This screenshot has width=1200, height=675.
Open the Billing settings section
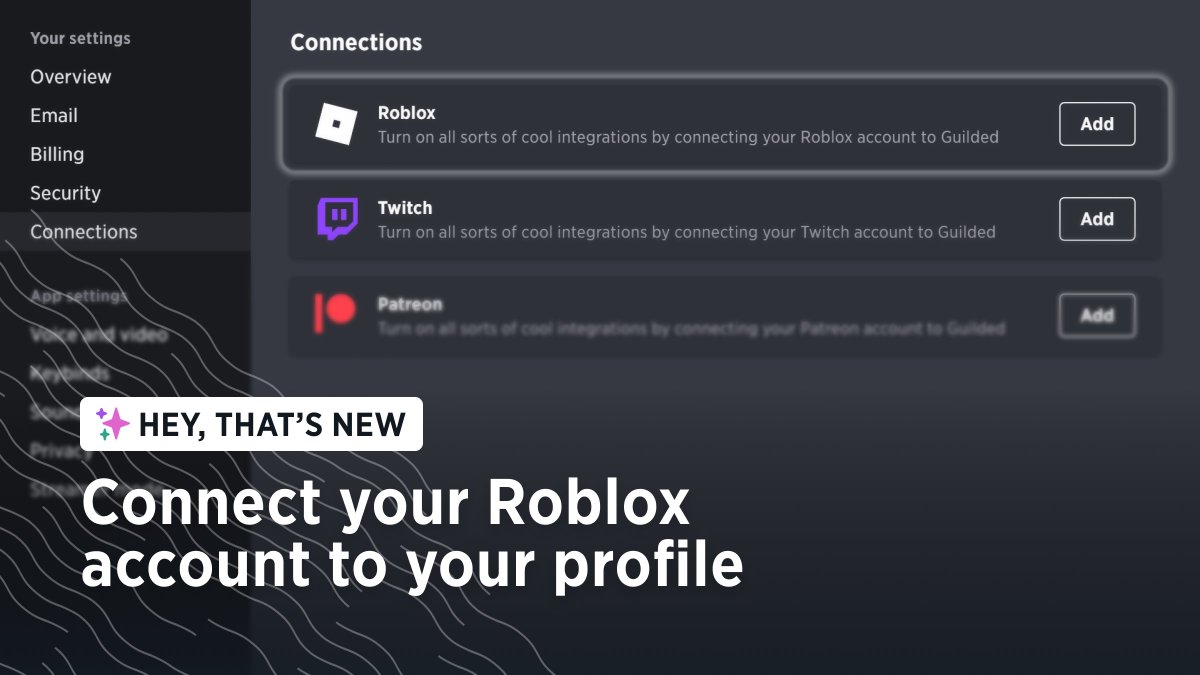point(57,154)
